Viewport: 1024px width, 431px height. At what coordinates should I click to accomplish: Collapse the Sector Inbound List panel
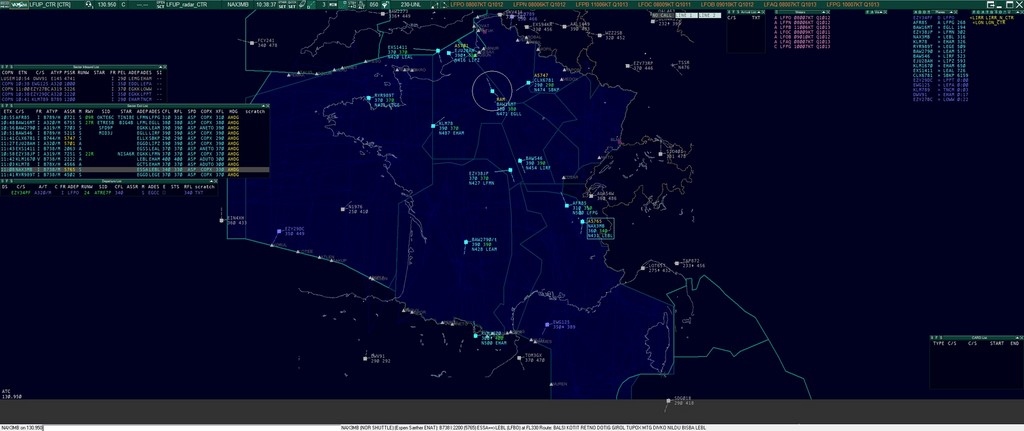158,67
